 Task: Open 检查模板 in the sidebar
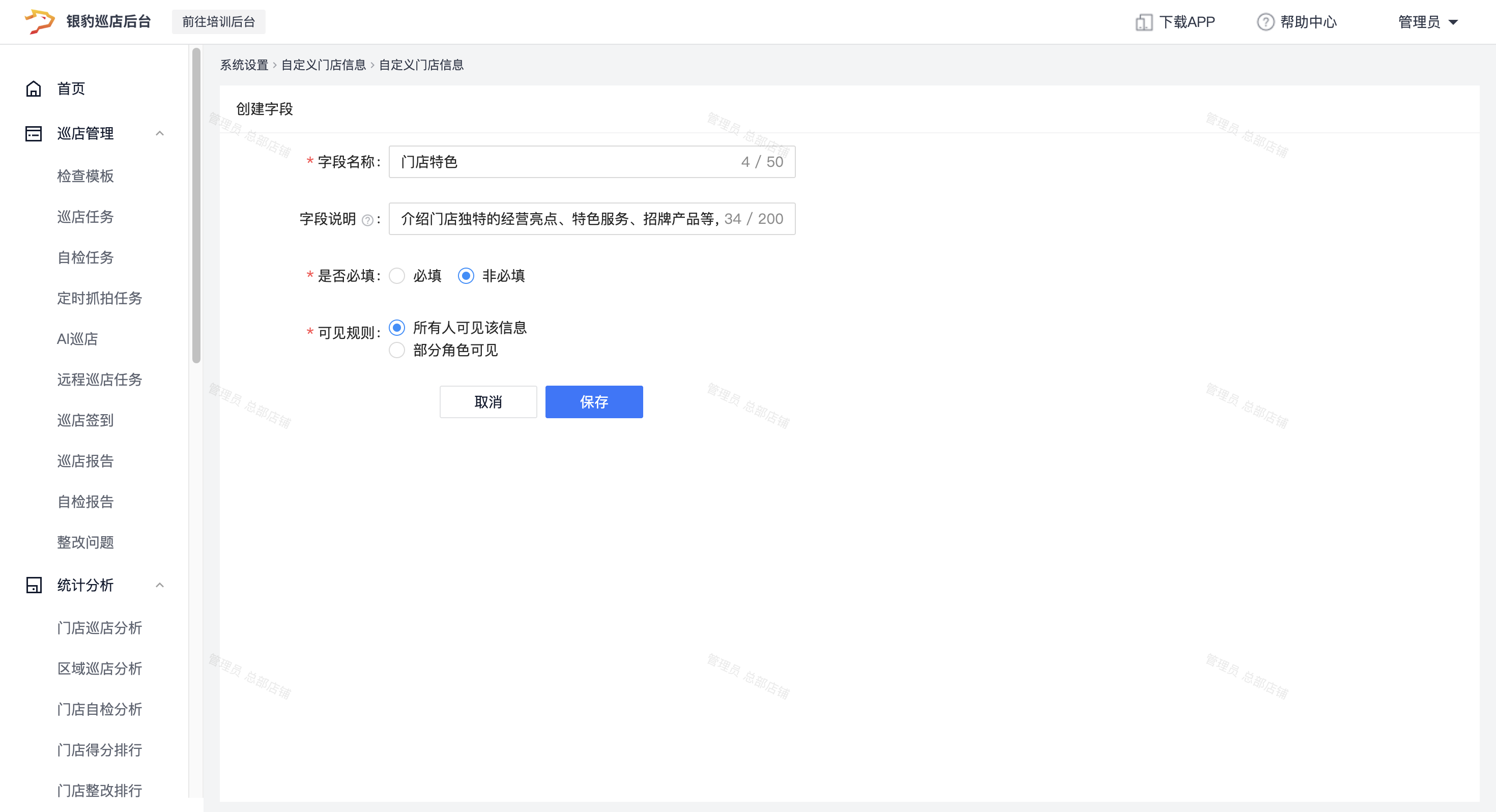pyautogui.click(x=85, y=176)
